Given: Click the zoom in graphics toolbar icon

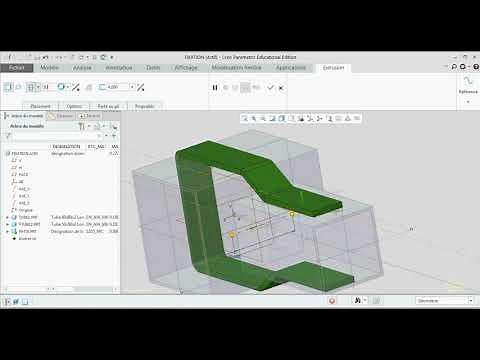Looking at the screenshot, I should (x=254, y=118).
